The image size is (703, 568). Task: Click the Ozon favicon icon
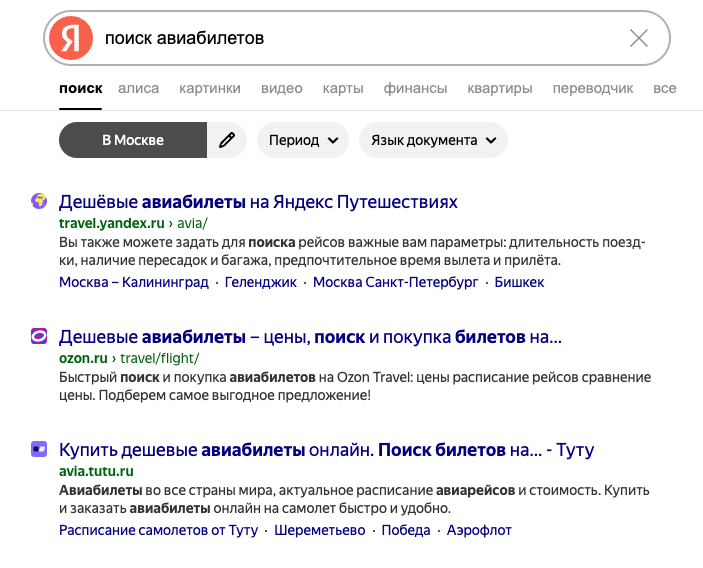point(40,336)
